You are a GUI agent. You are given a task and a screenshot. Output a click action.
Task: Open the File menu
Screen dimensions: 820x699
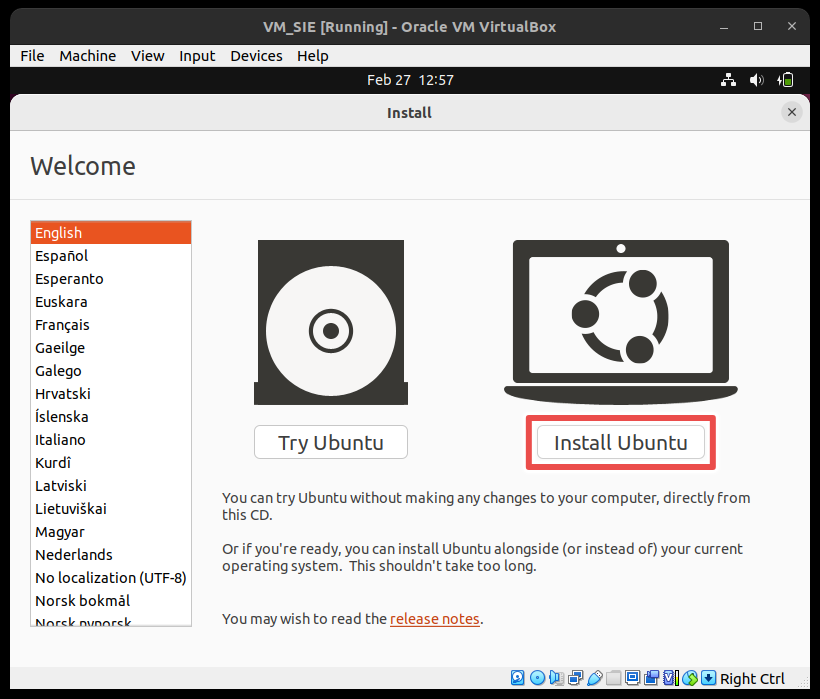(x=32, y=55)
